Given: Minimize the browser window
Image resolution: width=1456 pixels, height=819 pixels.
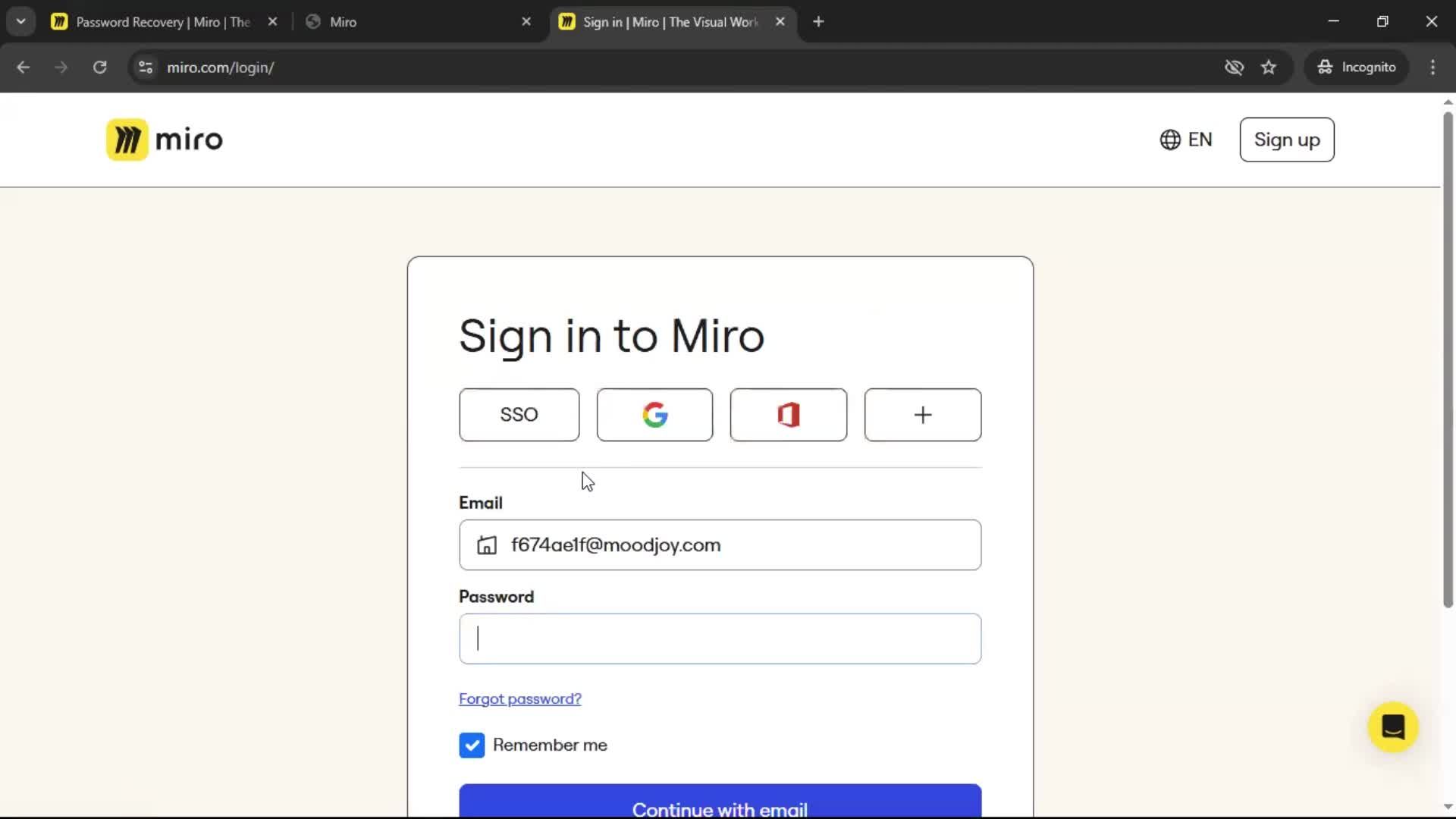Looking at the screenshot, I should pyautogui.click(x=1334, y=22).
